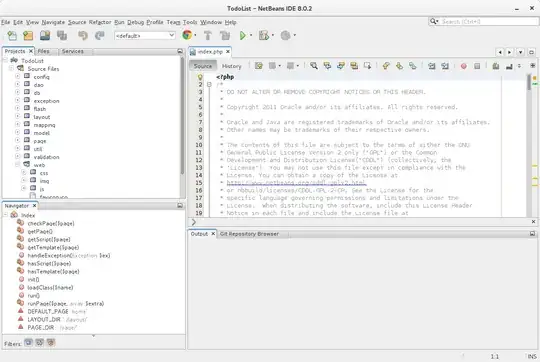Image resolution: width=540 pixels, height=362 pixels.
Task: Click the Profile Project toolbar icon
Action: click(x=285, y=35)
